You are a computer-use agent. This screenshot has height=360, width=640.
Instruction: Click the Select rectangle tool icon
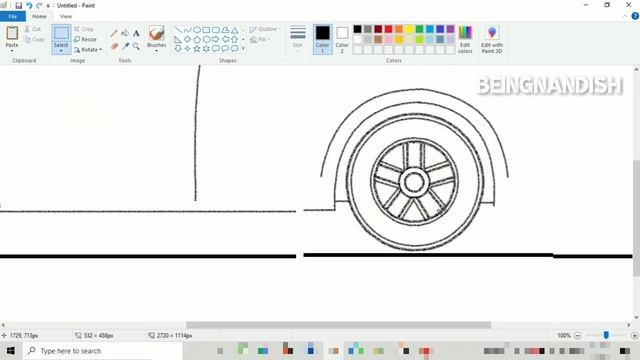pos(61,33)
